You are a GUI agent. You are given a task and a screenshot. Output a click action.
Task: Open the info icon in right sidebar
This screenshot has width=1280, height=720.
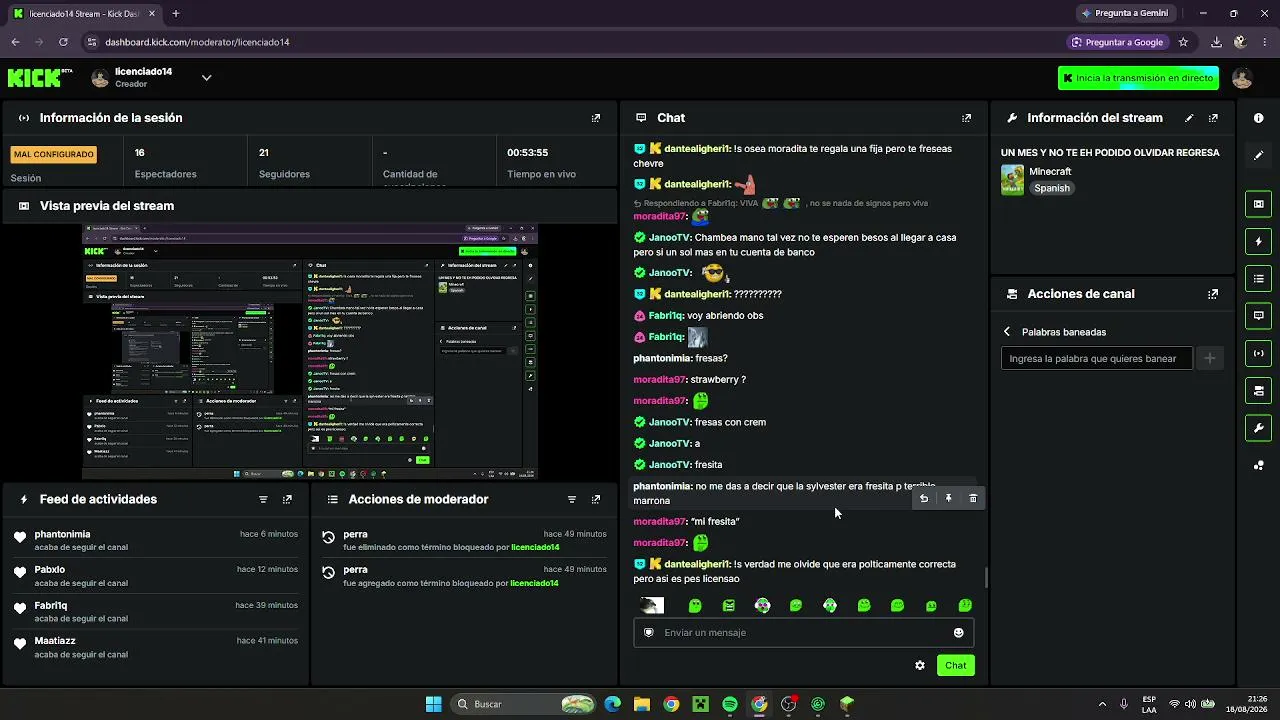pos(1258,118)
